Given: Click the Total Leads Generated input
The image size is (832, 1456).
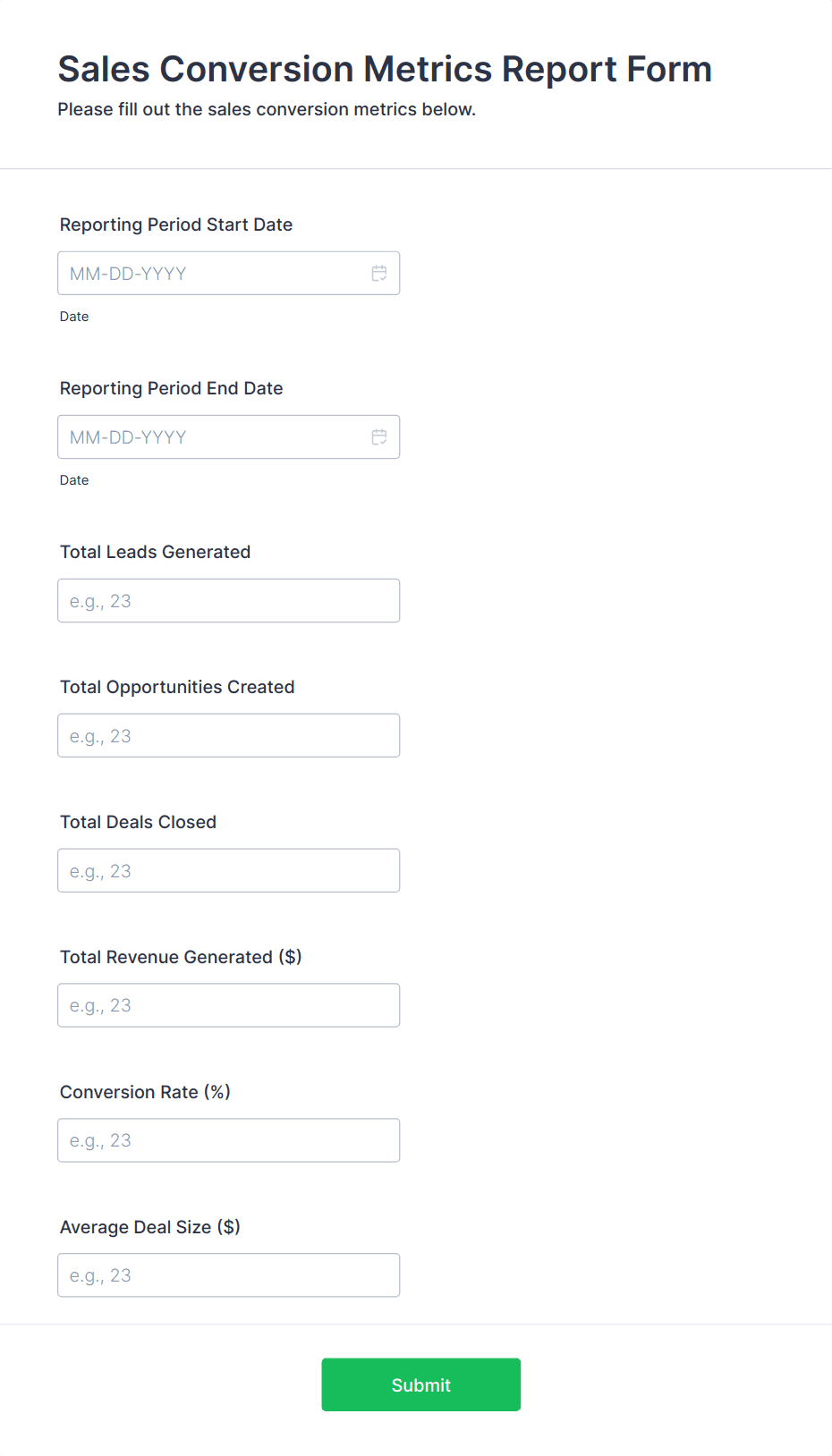Looking at the screenshot, I should [x=228, y=601].
